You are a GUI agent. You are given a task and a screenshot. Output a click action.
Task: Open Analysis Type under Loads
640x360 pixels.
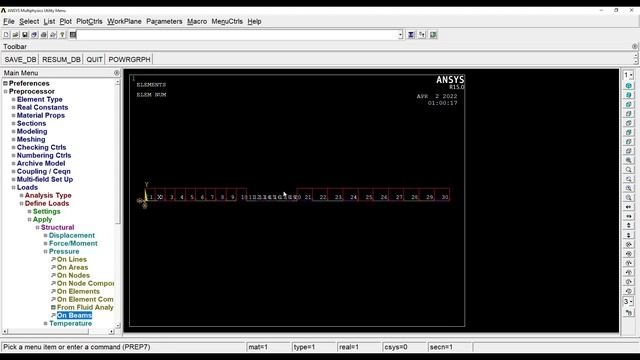coord(48,196)
